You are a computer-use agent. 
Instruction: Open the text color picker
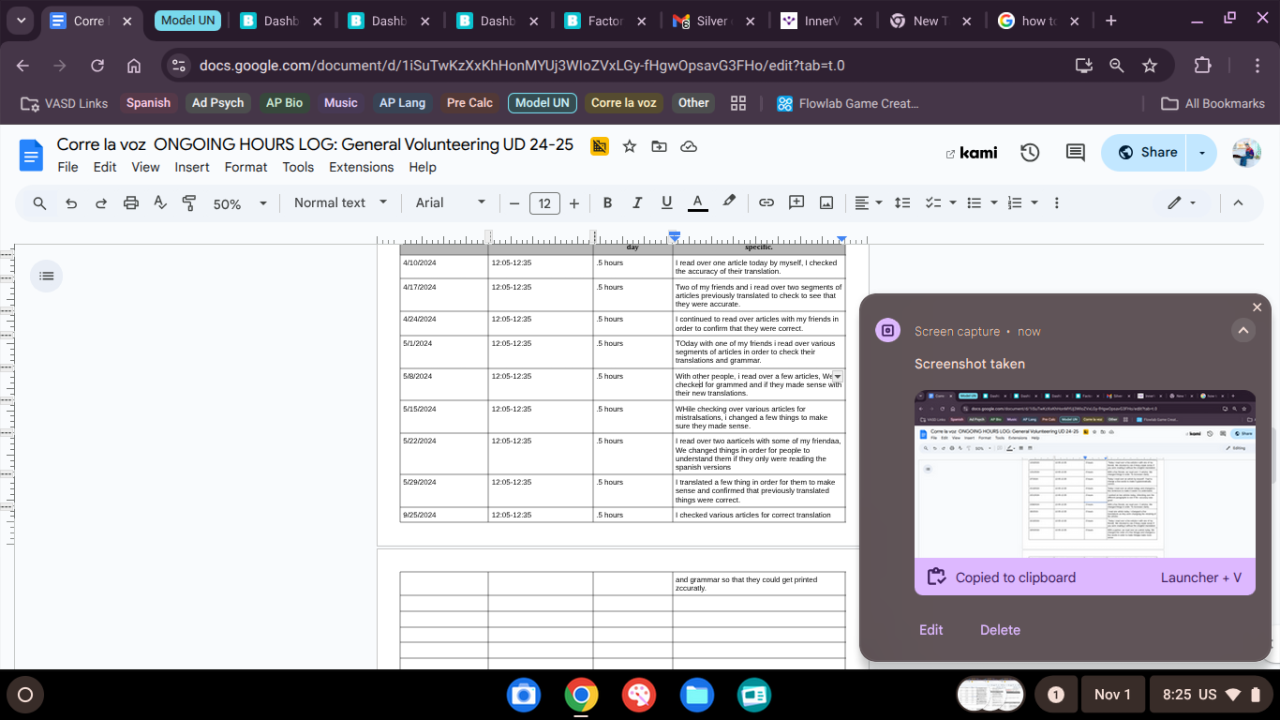698,203
